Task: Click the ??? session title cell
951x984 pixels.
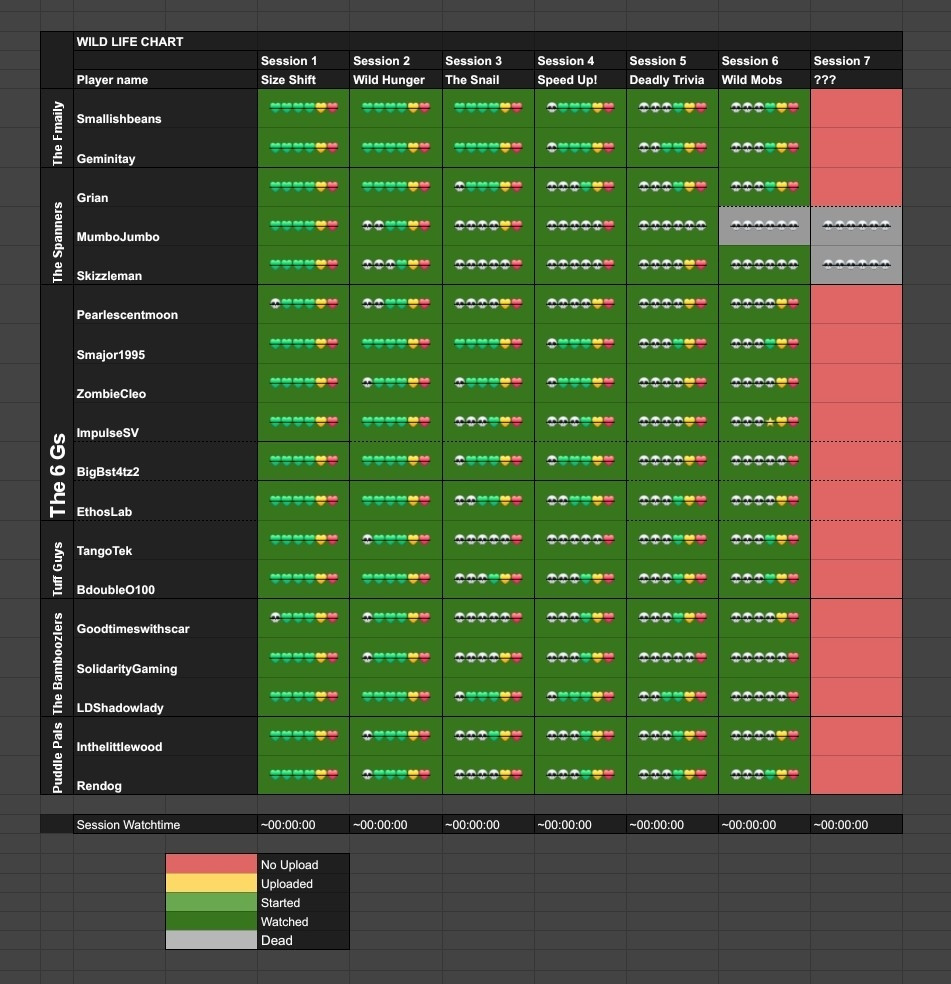Action: [x=856, y=80]
